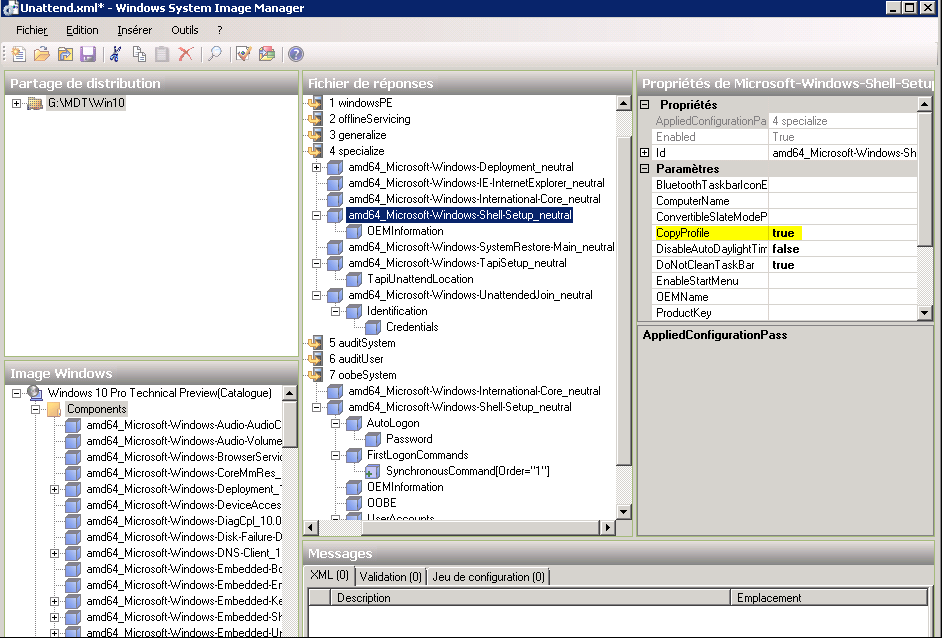Click the properties grid scroll-down arrow
The height and width of the screenshot is (638, 942).
click(x=925, y=312)
